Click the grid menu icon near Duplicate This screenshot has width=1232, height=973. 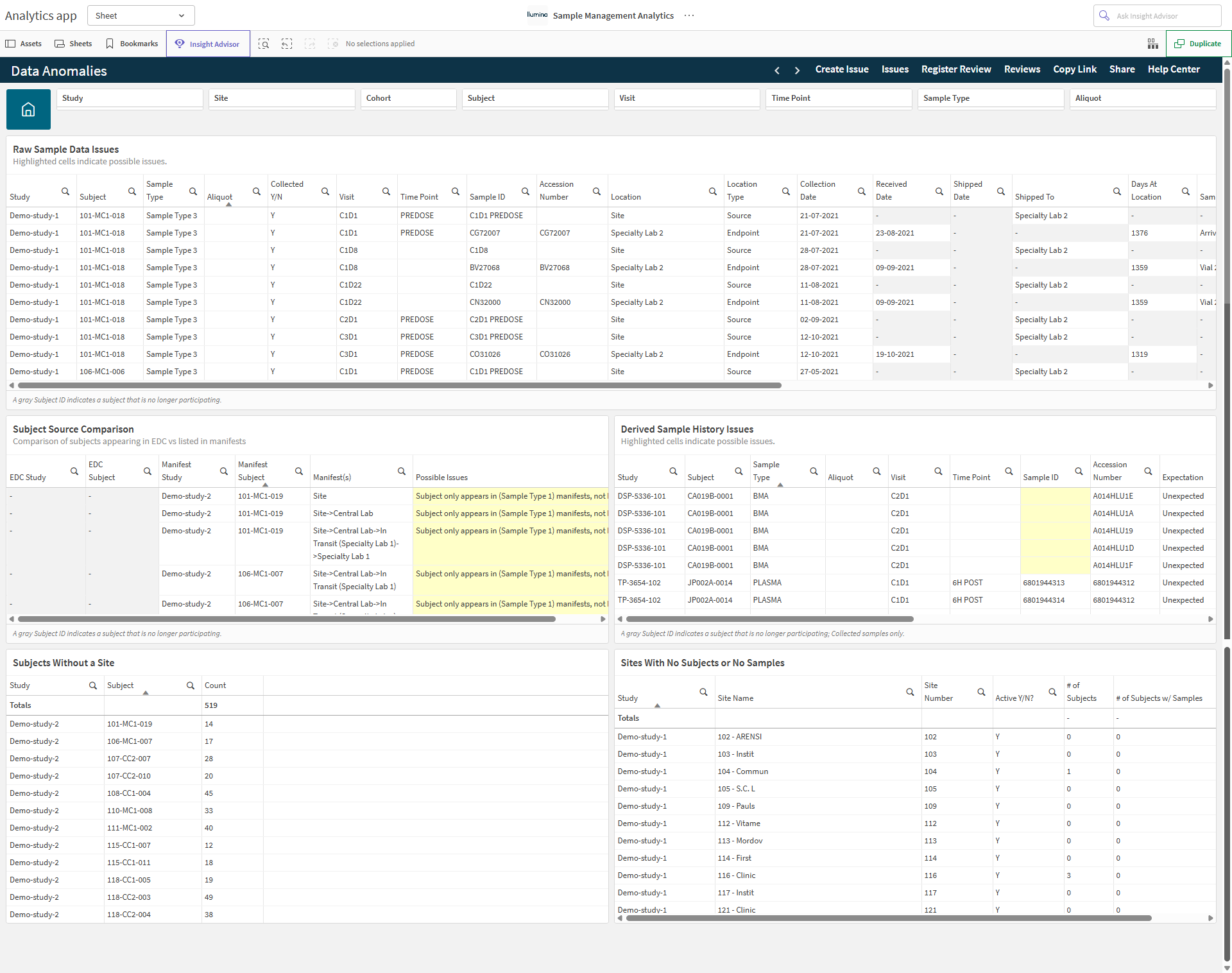(1152, 44)
